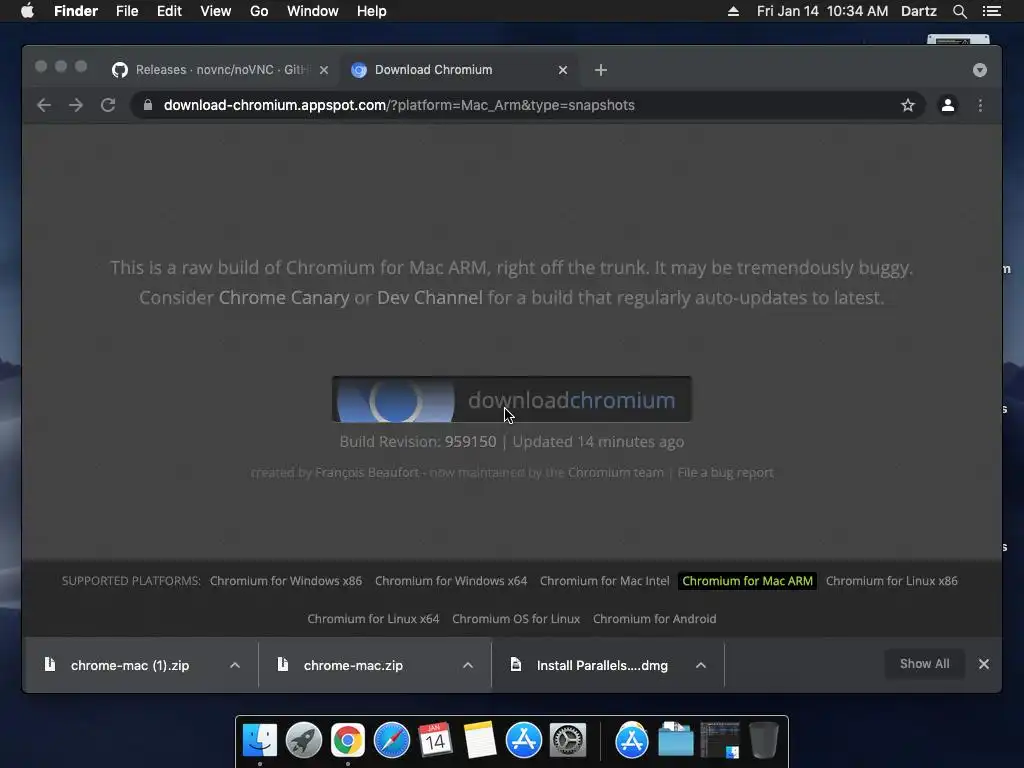Open the File menu
This screenshot has width=1024, height=768.
[x=127, y=11]
